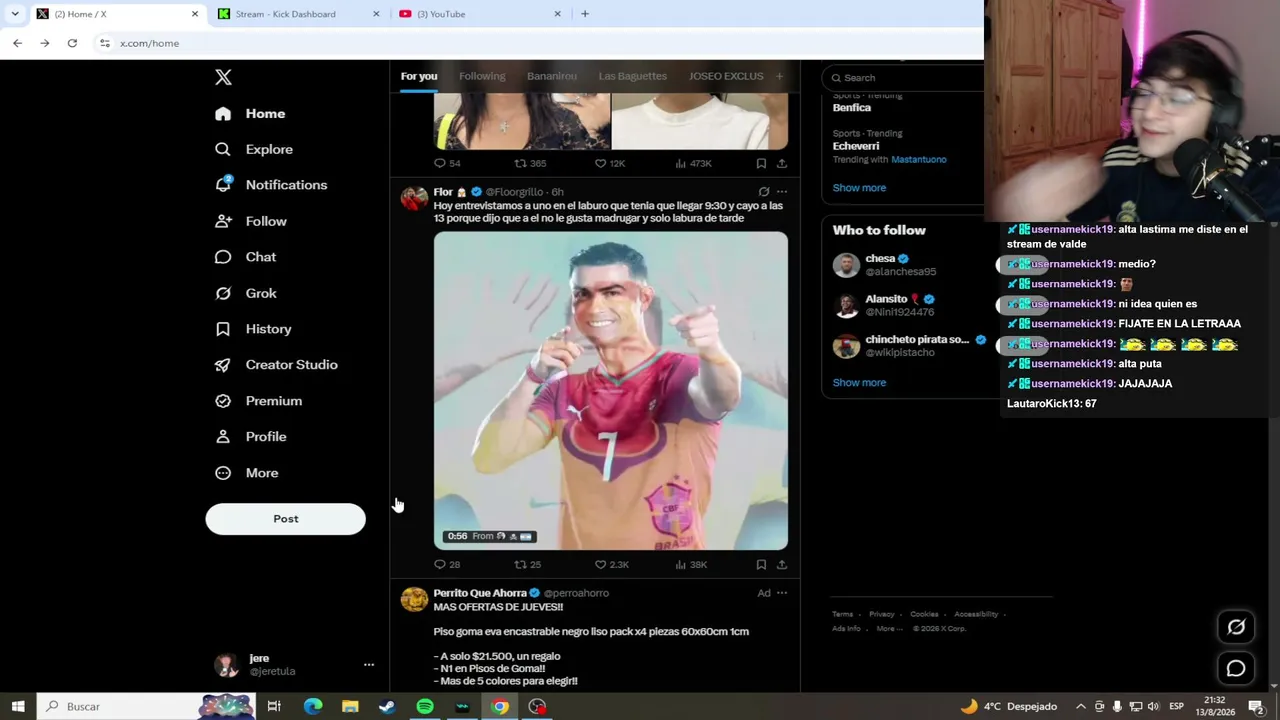Go back in the browser
The height and width of the screenshot is (720, 1280).
17,43
